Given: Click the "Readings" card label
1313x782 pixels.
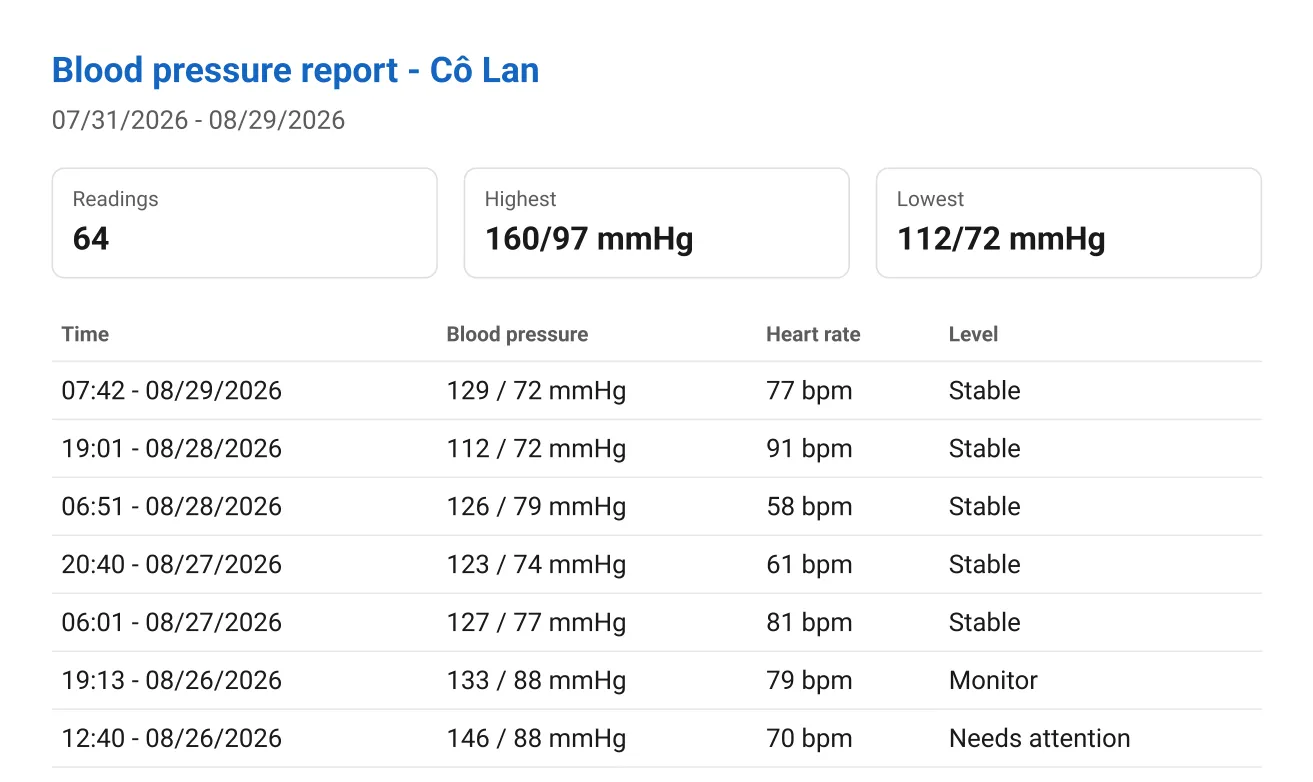Looking at the screenshot, I should (x=115, y=199).
